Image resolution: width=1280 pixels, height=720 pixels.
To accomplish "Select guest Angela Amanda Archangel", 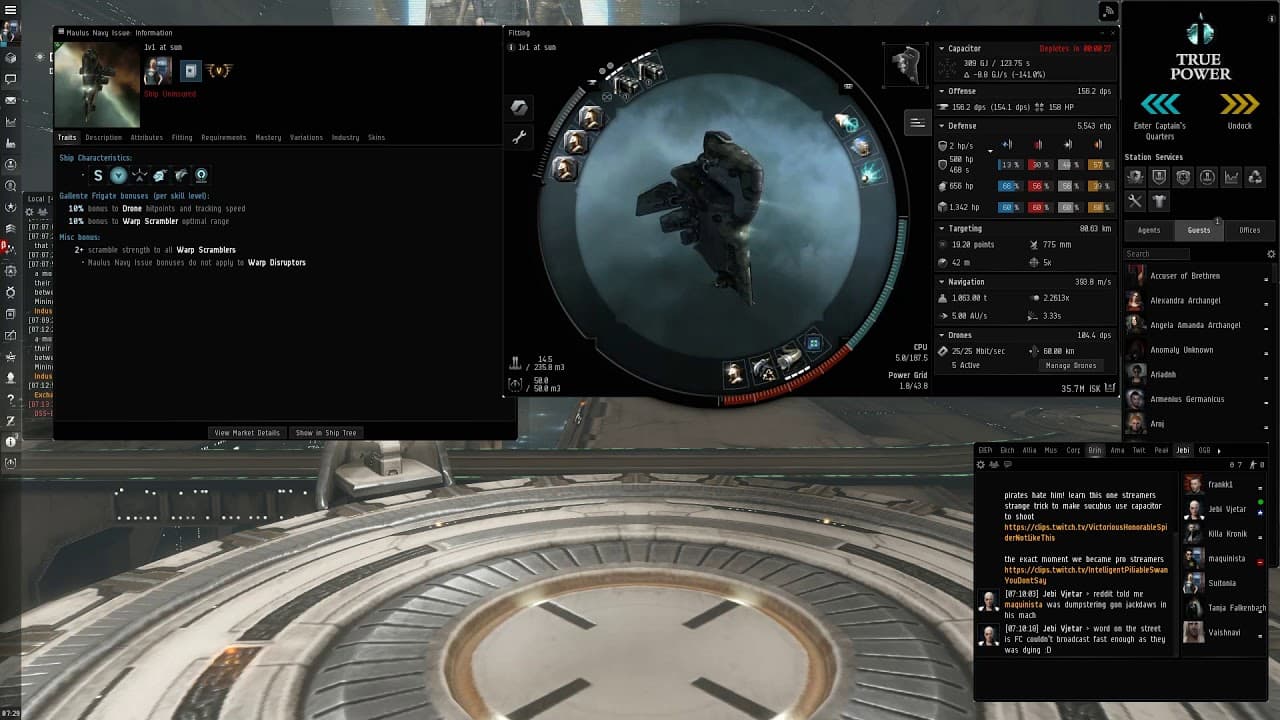I will coord(1199,325).
